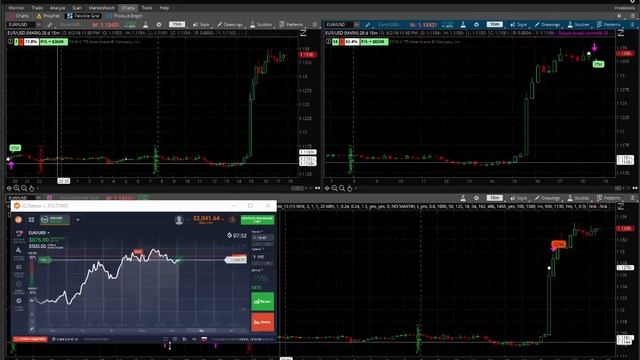
Task: Click zoom in magnifier under top-left chart
Action: point(16,188)
